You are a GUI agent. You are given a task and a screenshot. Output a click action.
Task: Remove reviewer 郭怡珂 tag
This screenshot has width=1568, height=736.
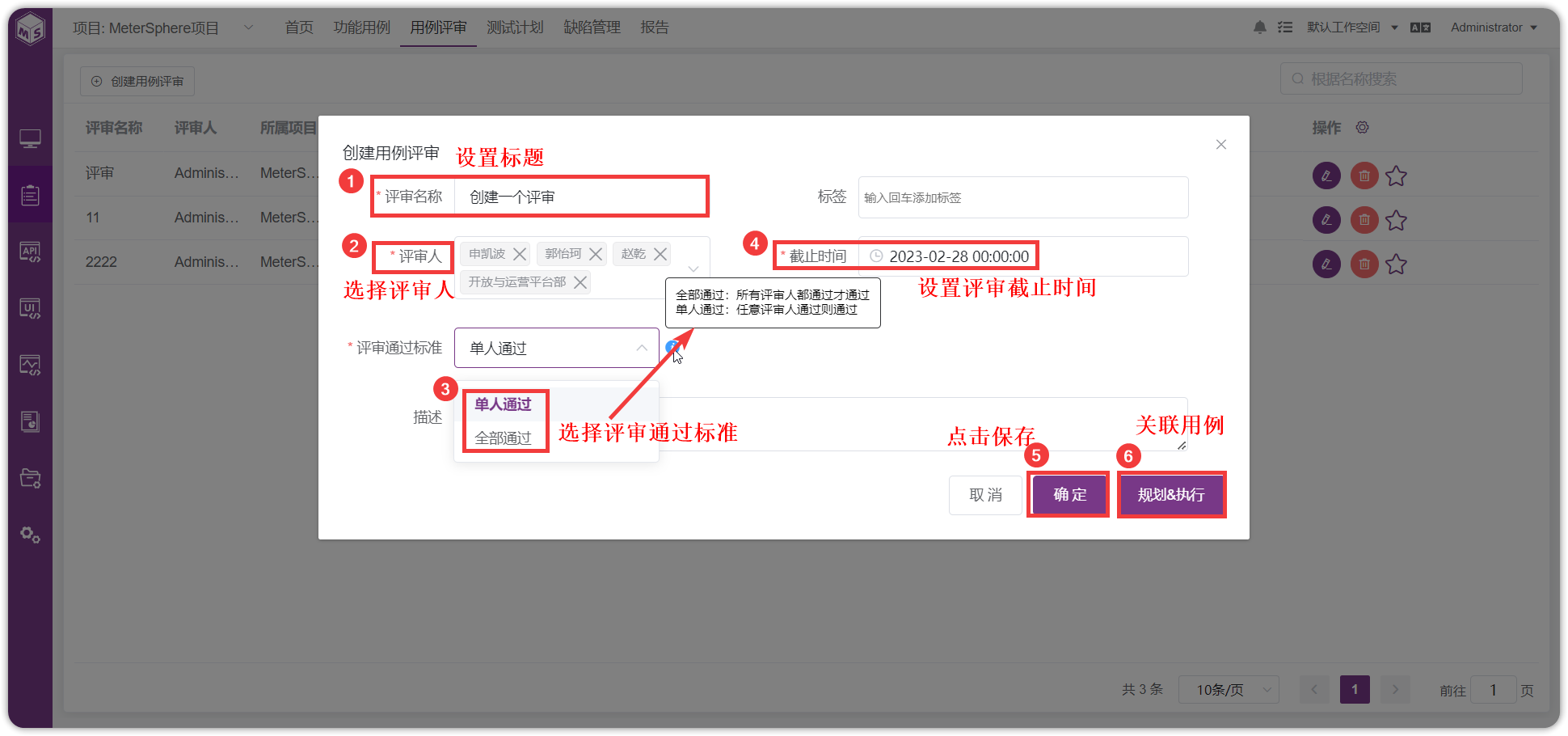[596, 254]
